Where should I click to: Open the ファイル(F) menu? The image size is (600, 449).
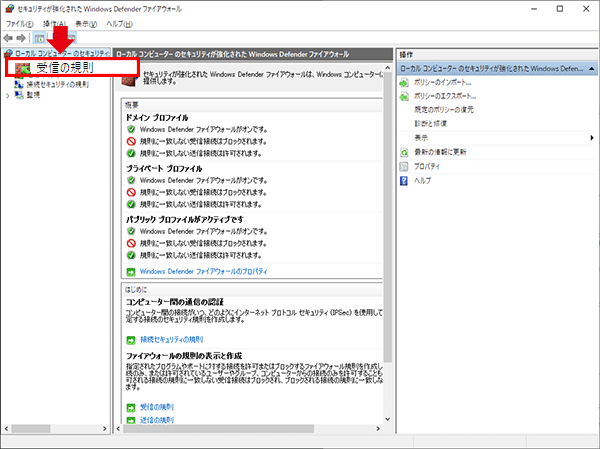[x=20, y=24]
